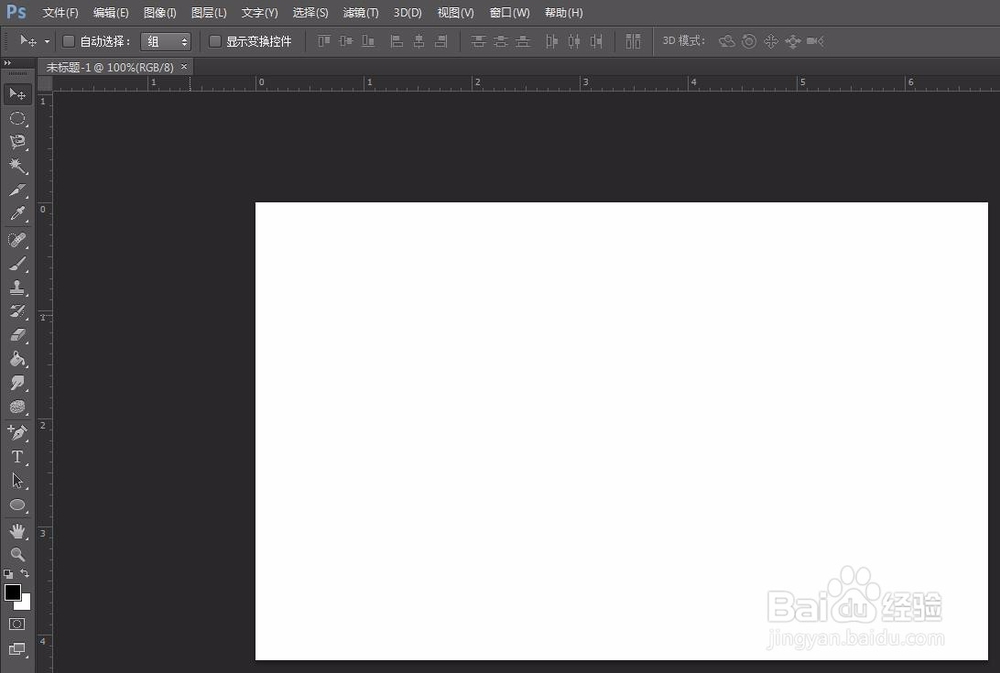Select the Paint Bucket tool
1000x673 pixels.
tap(17, 359)
